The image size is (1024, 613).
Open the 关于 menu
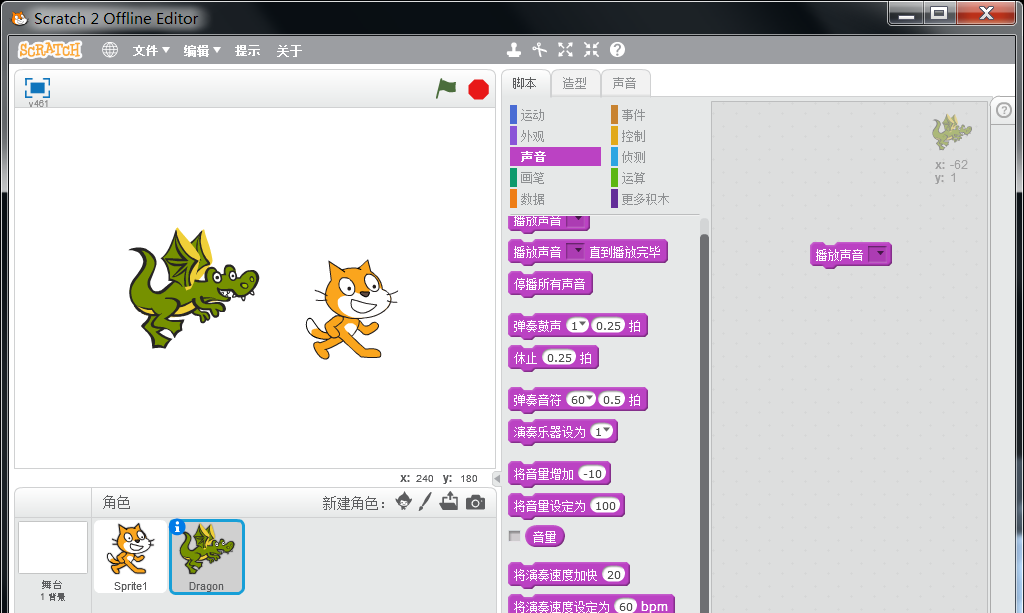point(289,50)
